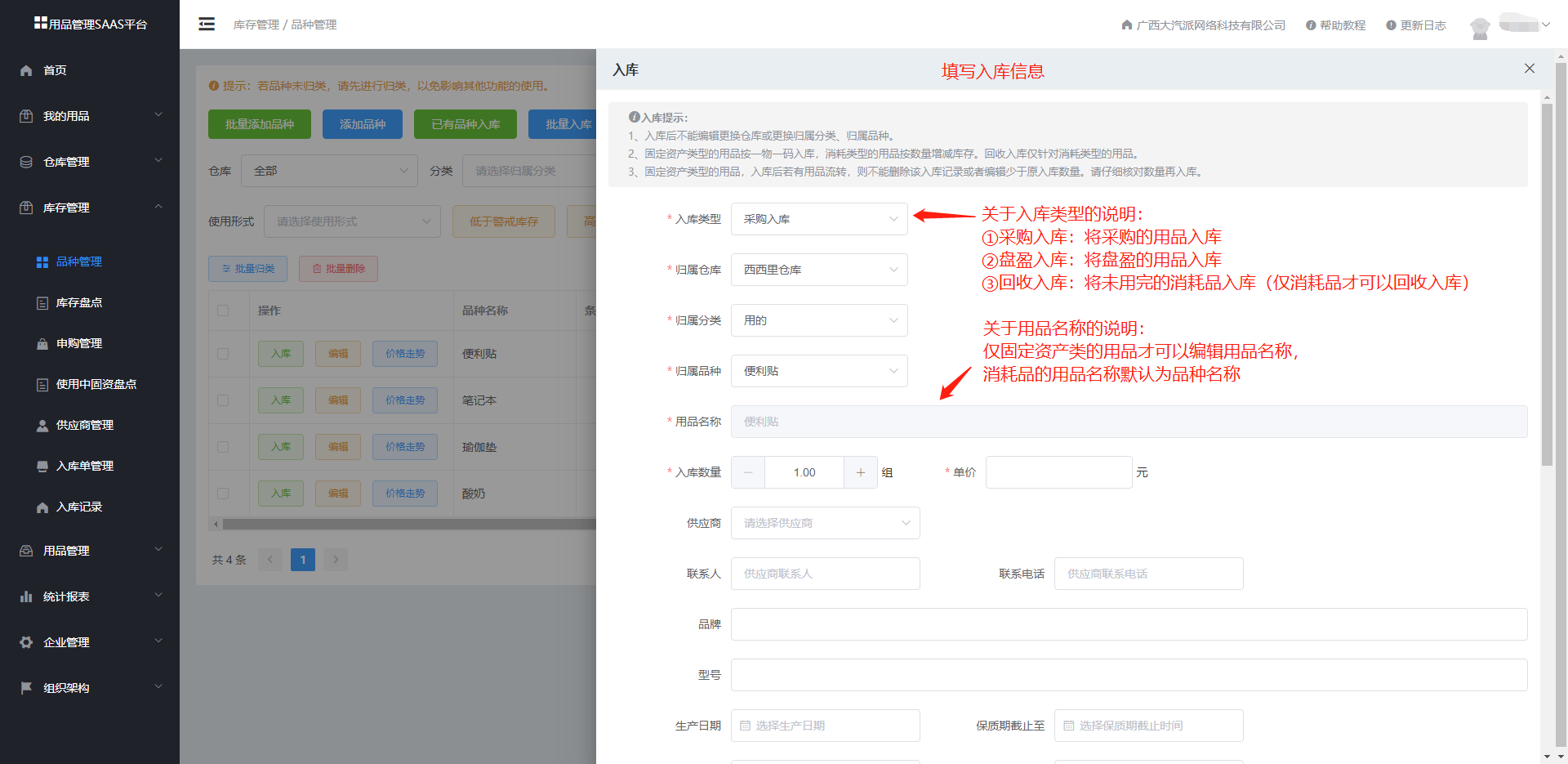This screenshot has width=1568, height=764.
Task: Click the 入库单管理 icon
Action: (x=42, y=466)
